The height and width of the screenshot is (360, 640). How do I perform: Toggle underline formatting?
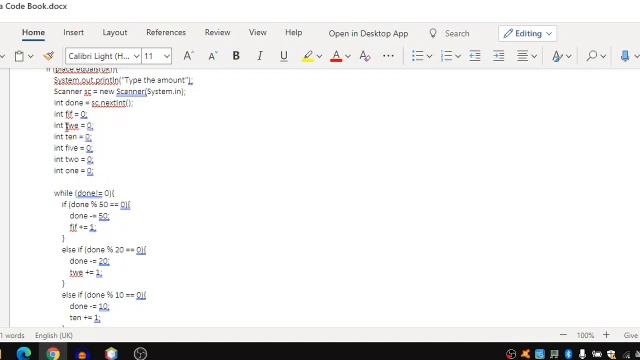pyautogui.click(x=284, y=56)
